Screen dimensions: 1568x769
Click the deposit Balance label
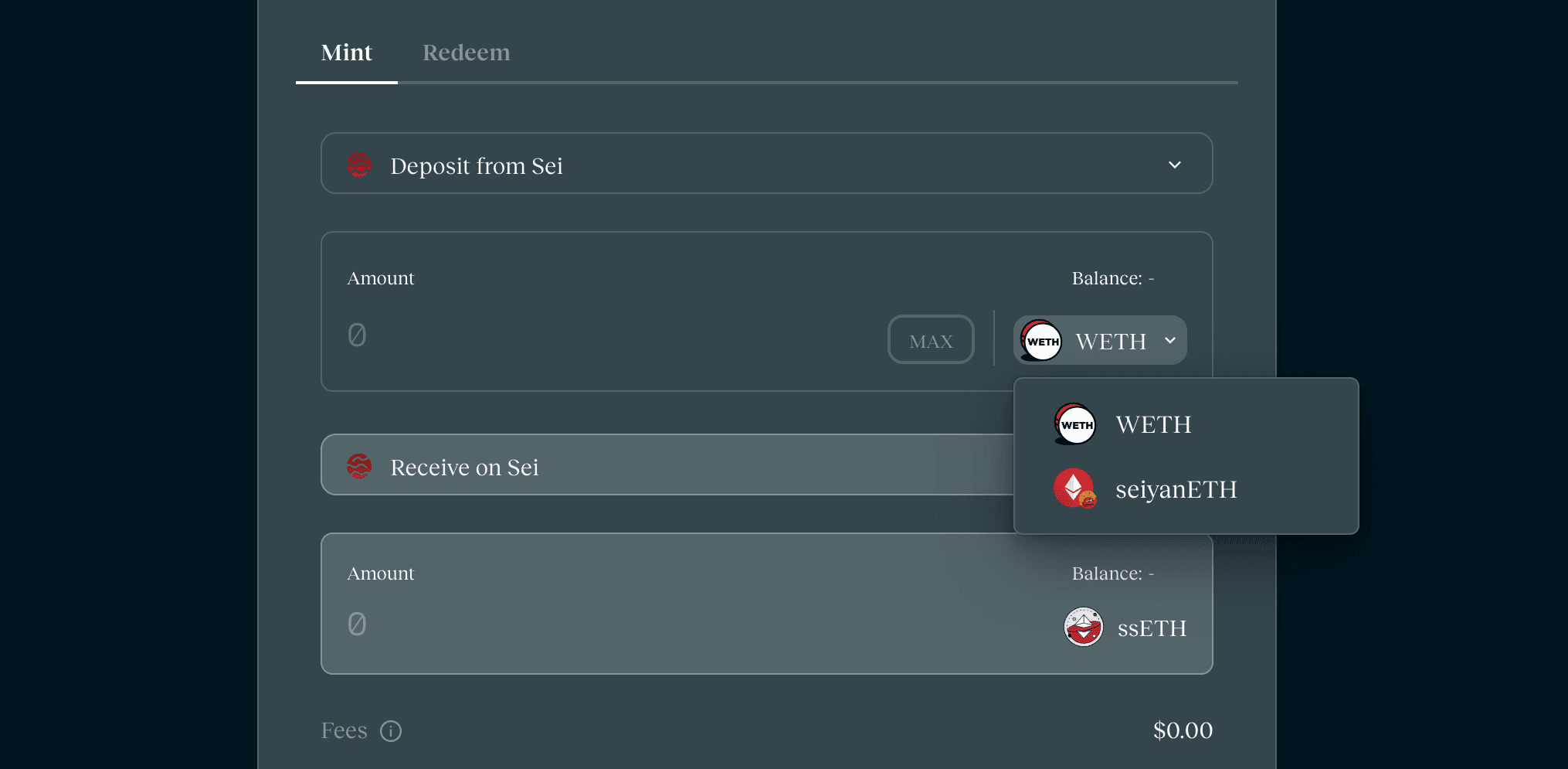click(x=1113, y=278)
